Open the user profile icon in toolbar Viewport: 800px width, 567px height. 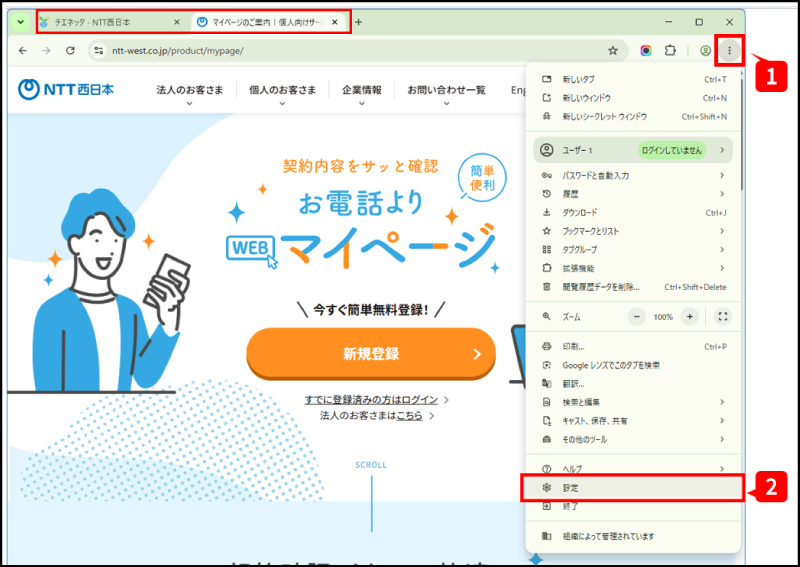(706, 51)
